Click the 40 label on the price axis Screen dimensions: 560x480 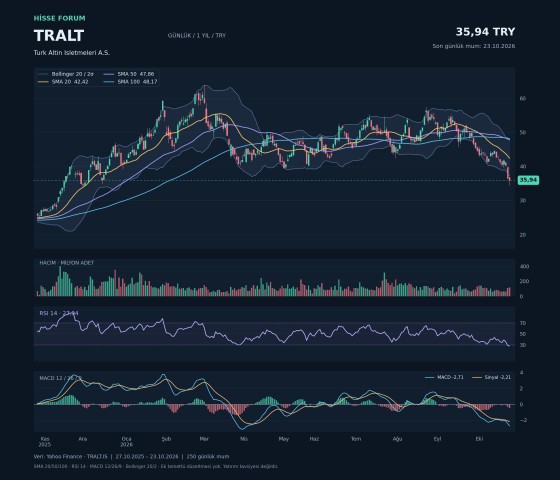(522, 166)
